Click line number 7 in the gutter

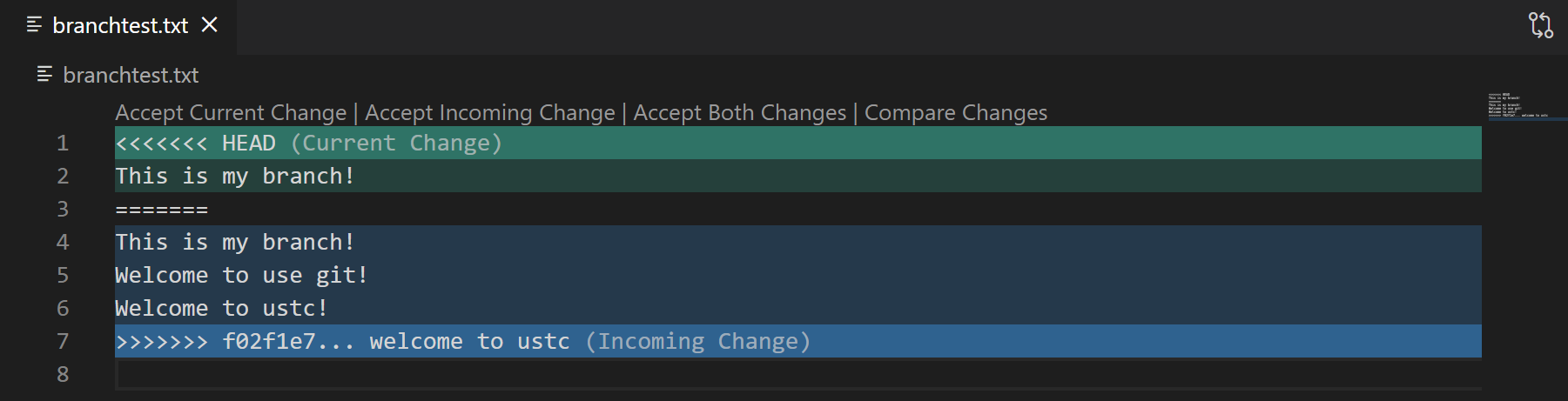63,341
